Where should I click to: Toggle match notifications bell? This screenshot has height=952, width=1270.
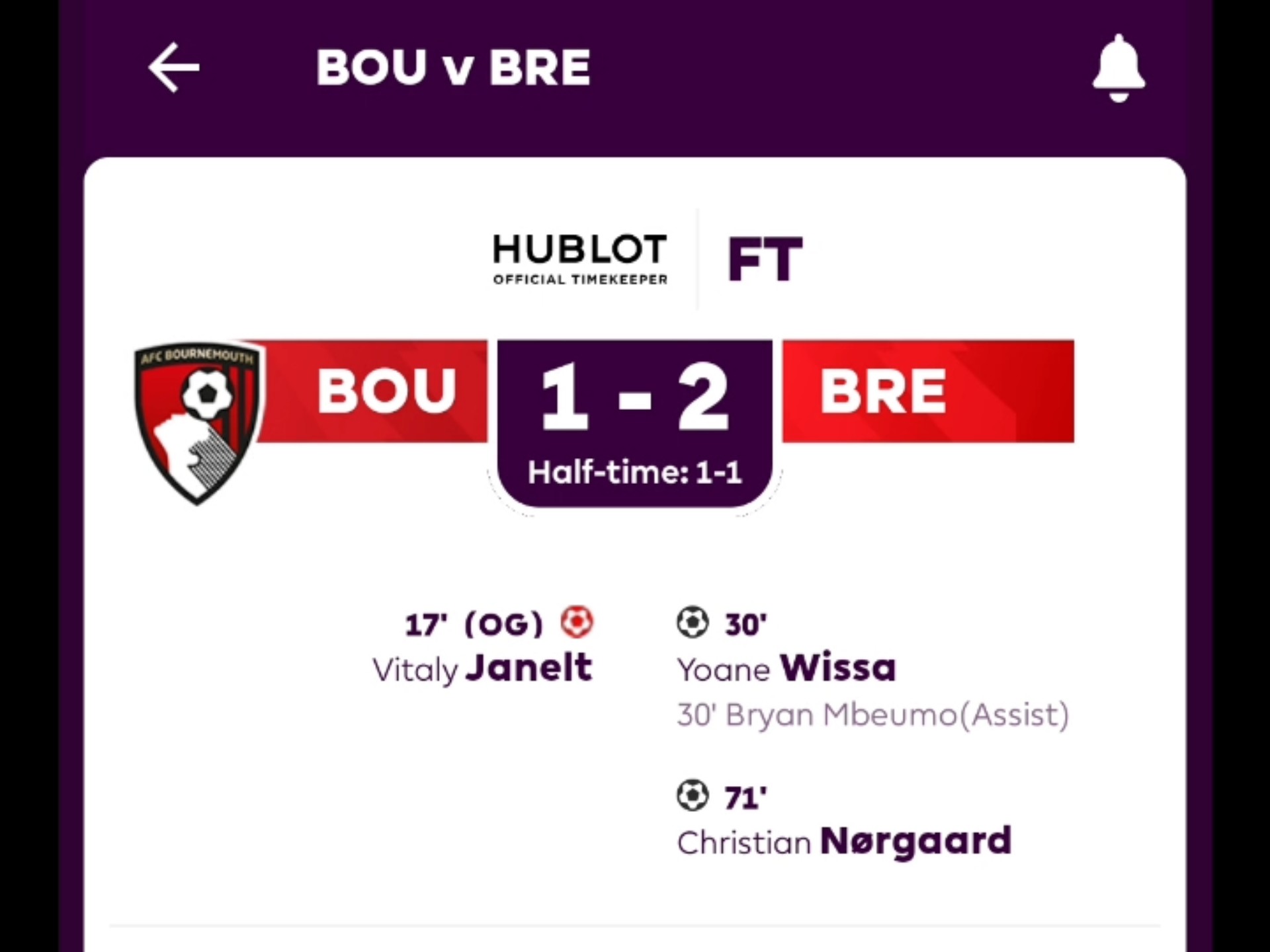(x=1118, y=67)
